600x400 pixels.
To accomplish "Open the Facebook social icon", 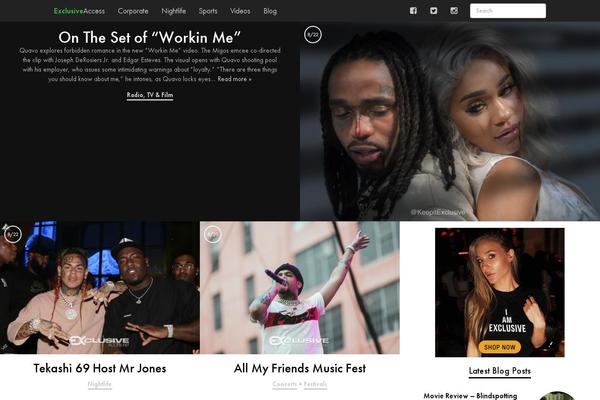I will pyautogui.click(x=413, y=11).
